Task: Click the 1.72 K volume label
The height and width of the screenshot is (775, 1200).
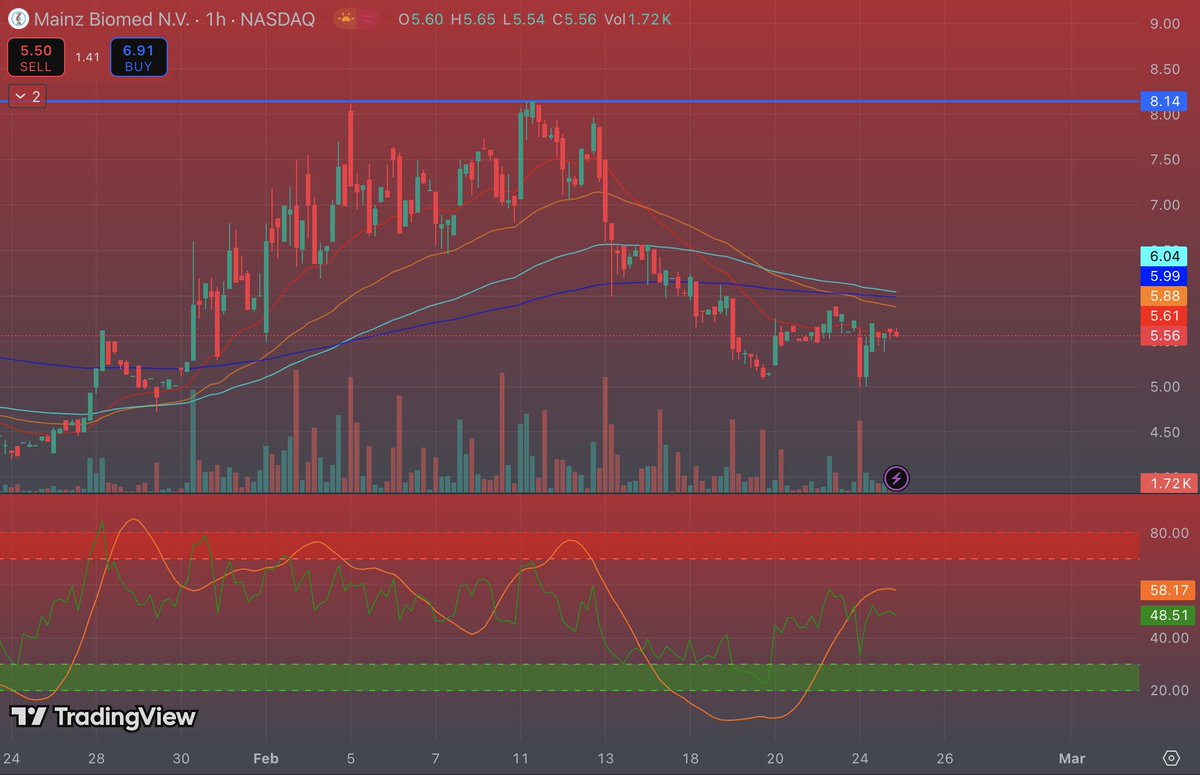Action: [1168, 484]
